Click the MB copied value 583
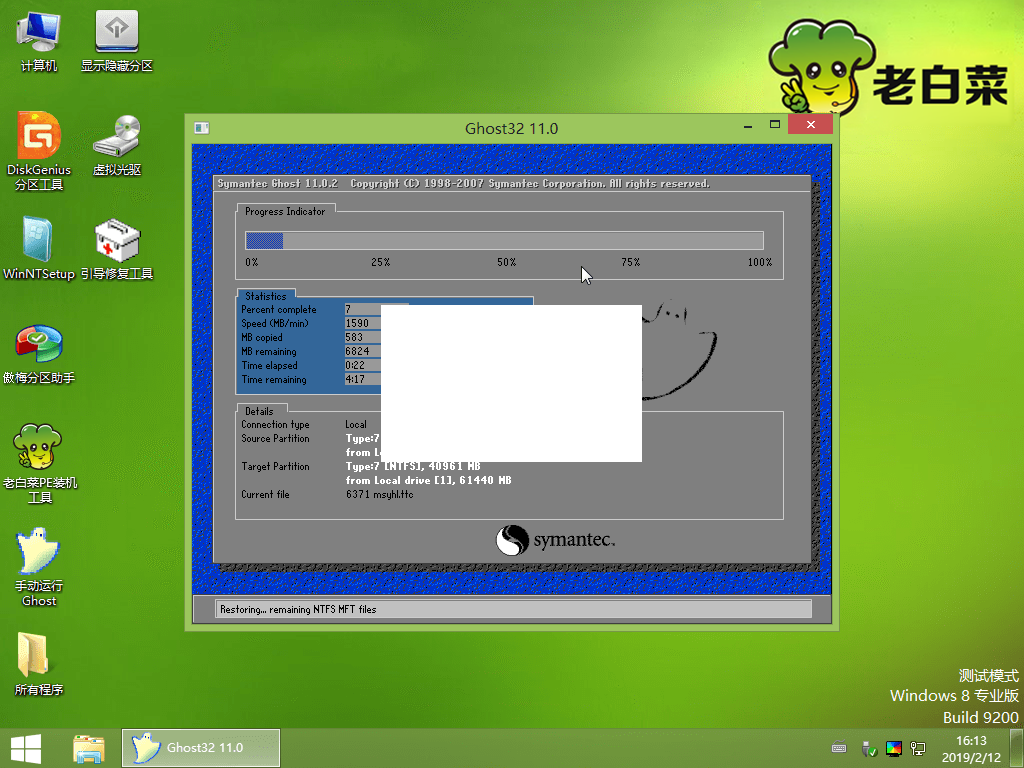This screenshot has width=1024, height=768. 354,337
